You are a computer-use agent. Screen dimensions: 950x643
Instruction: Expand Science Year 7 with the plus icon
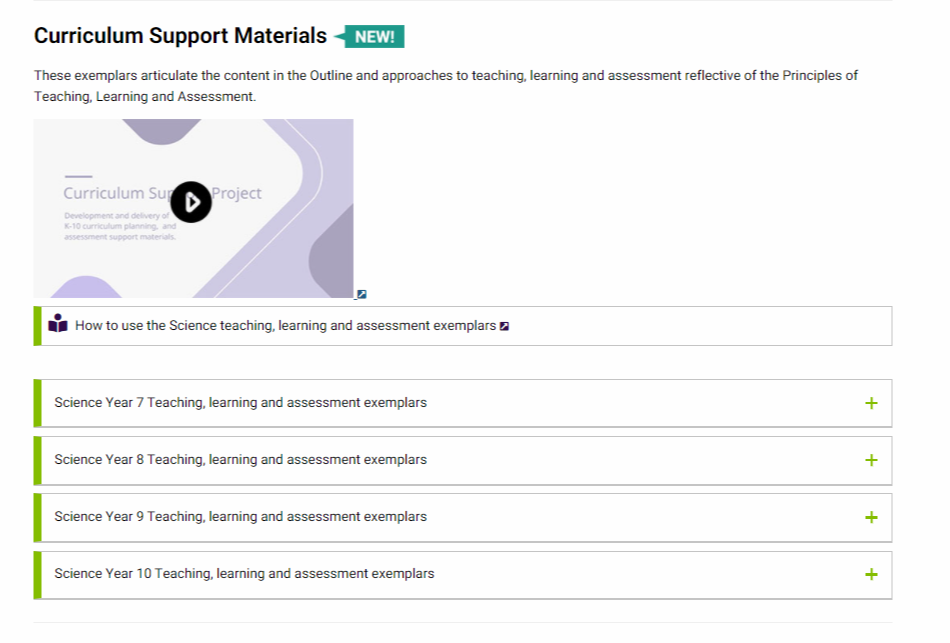[x=871, y=404]
